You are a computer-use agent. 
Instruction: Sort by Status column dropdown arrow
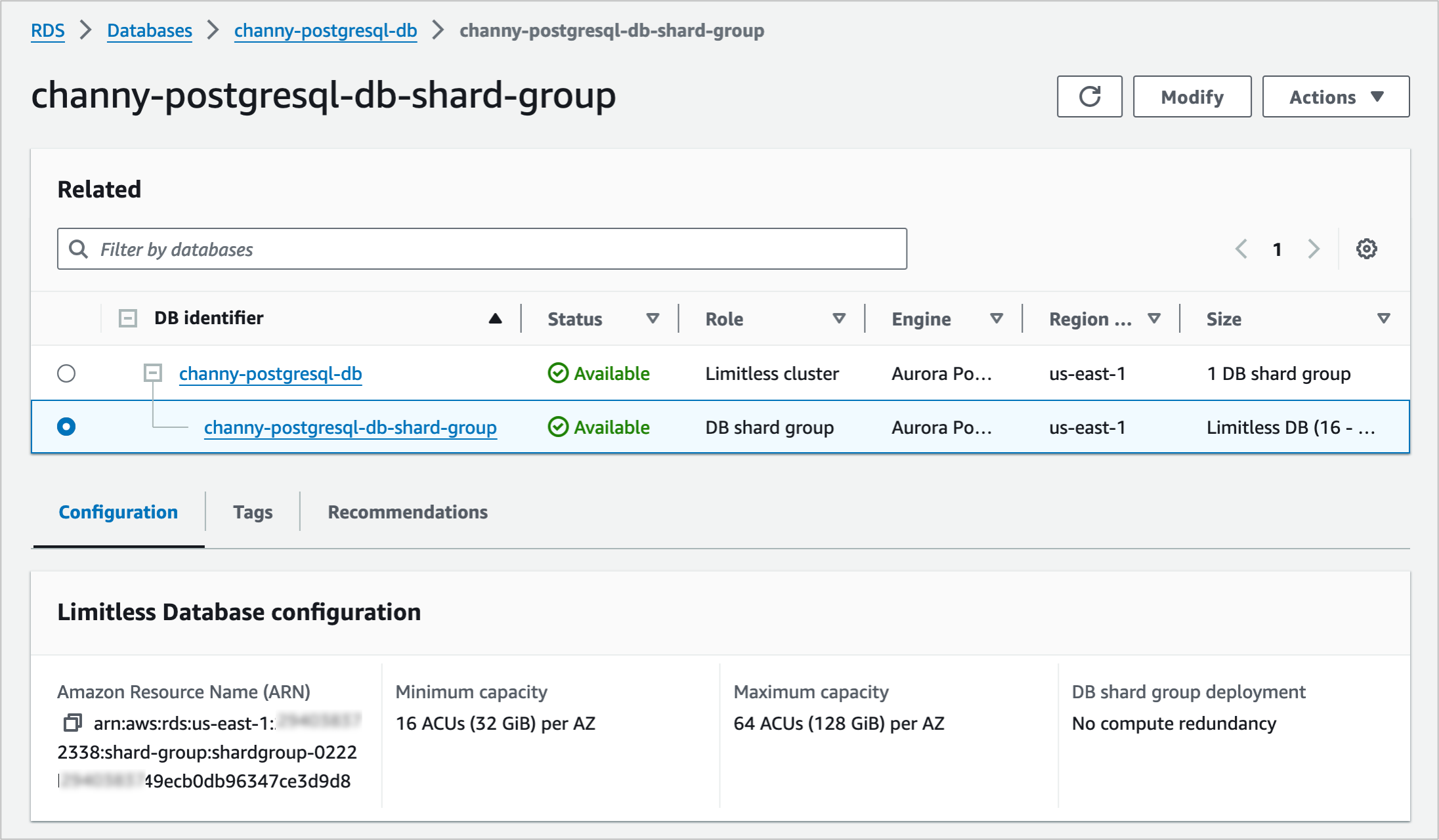tap(653, 318)
